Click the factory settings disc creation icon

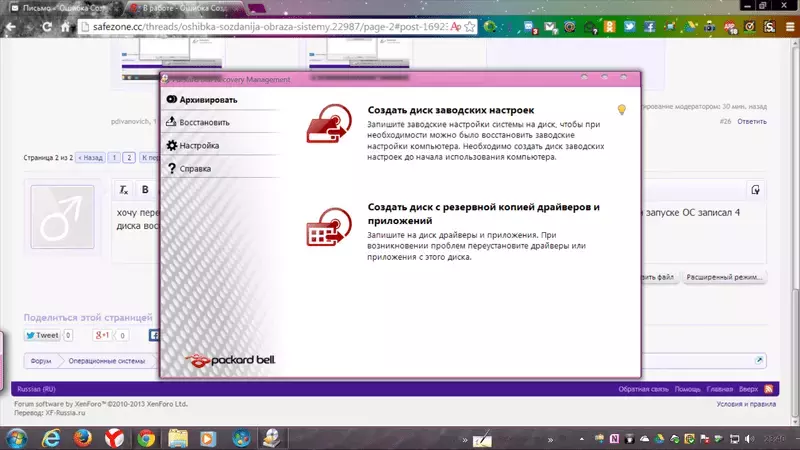[x=329, y=124]
